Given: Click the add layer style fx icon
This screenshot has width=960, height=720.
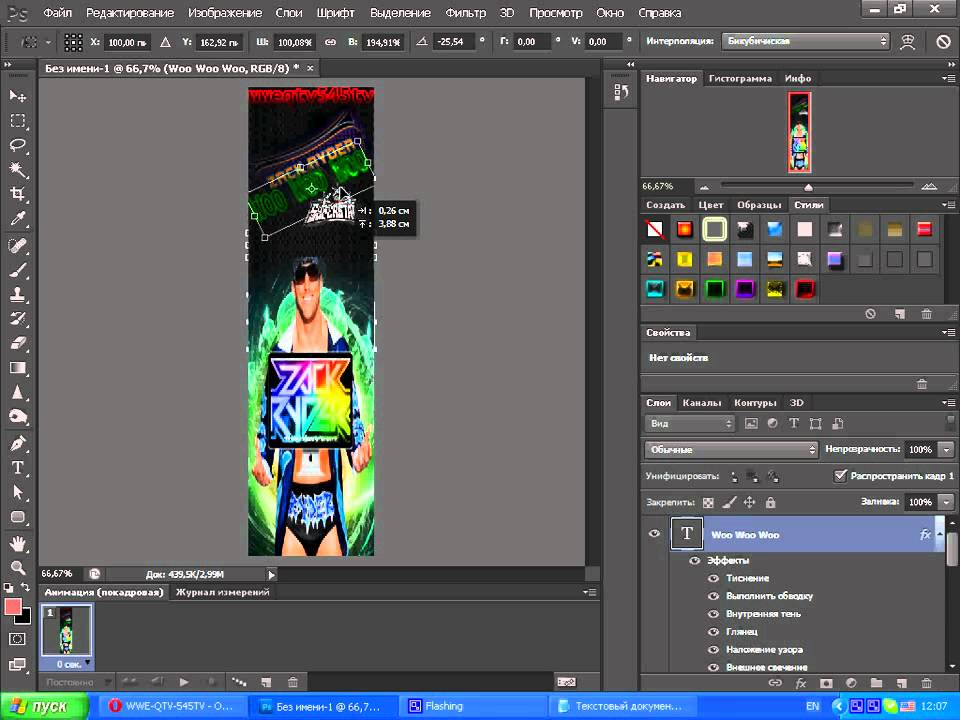Looking at the screenshot, I should point(800,683).
